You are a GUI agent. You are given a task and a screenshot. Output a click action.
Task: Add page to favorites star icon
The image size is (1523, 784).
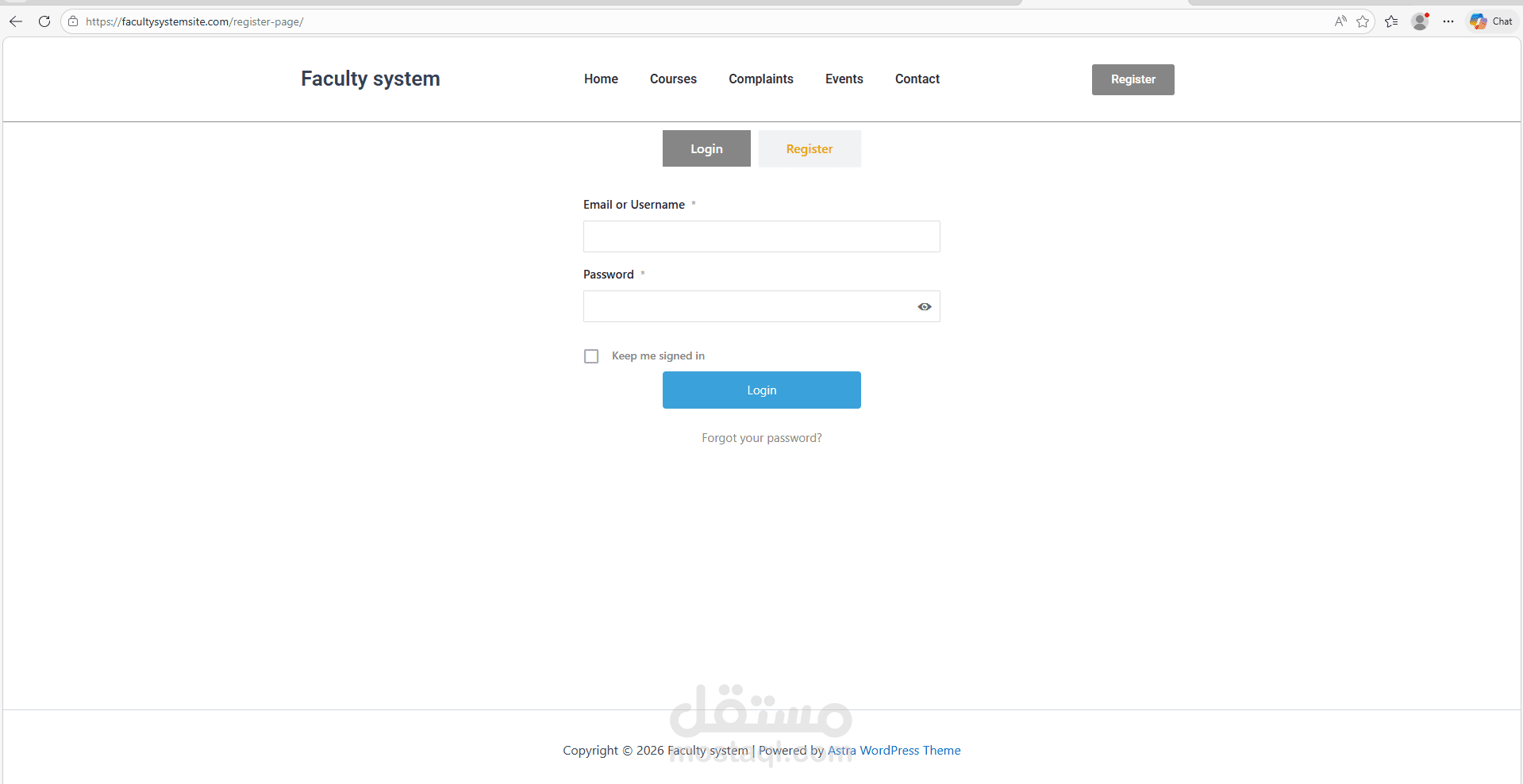tap(1363, 21)
